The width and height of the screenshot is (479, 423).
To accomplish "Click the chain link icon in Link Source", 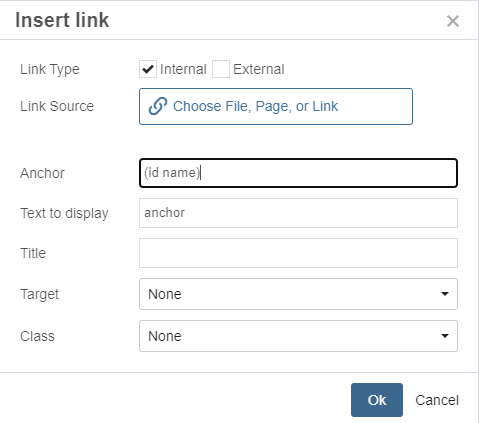I will tap(158, 106).
